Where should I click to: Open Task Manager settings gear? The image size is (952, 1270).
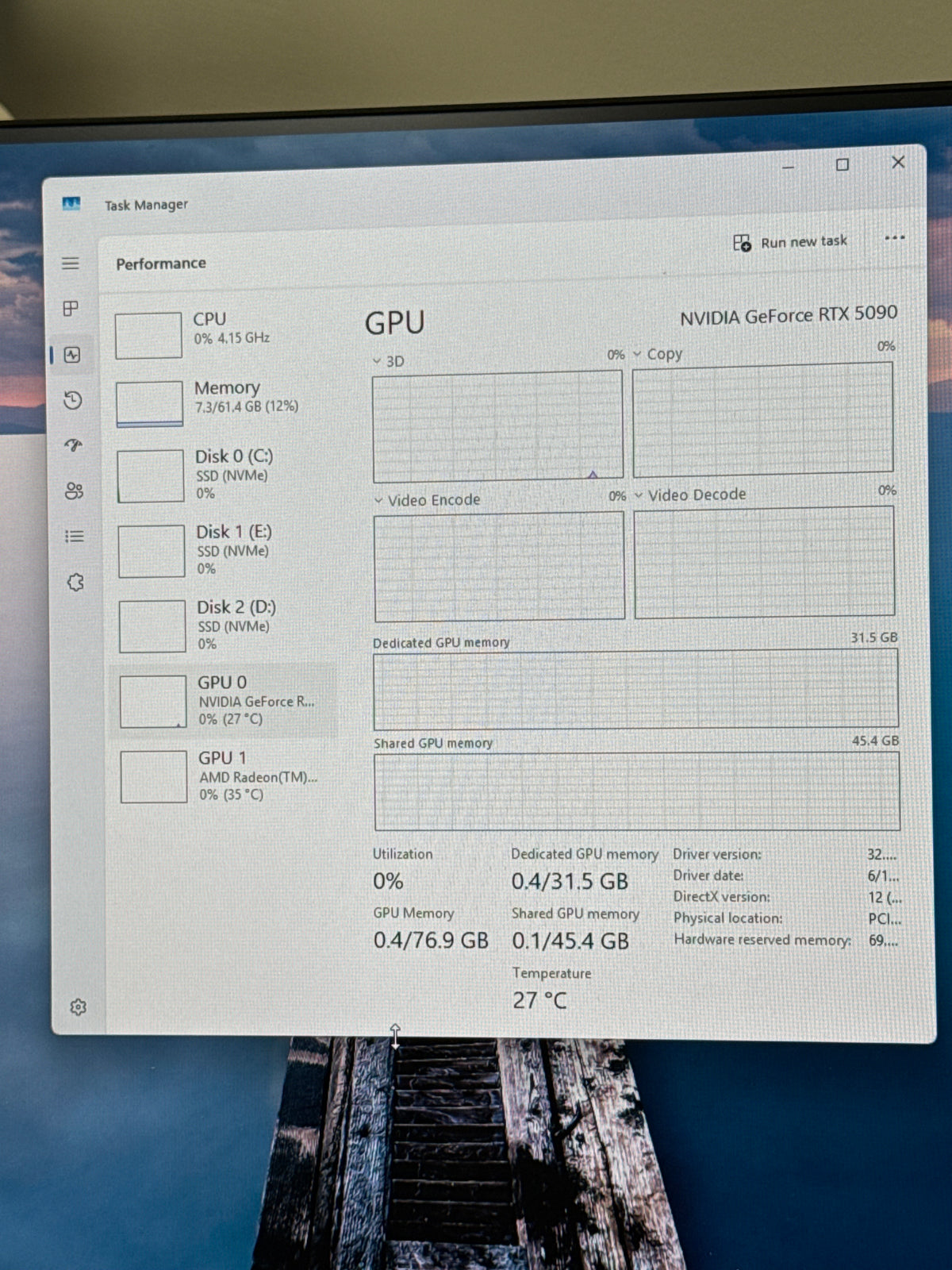78,1007
